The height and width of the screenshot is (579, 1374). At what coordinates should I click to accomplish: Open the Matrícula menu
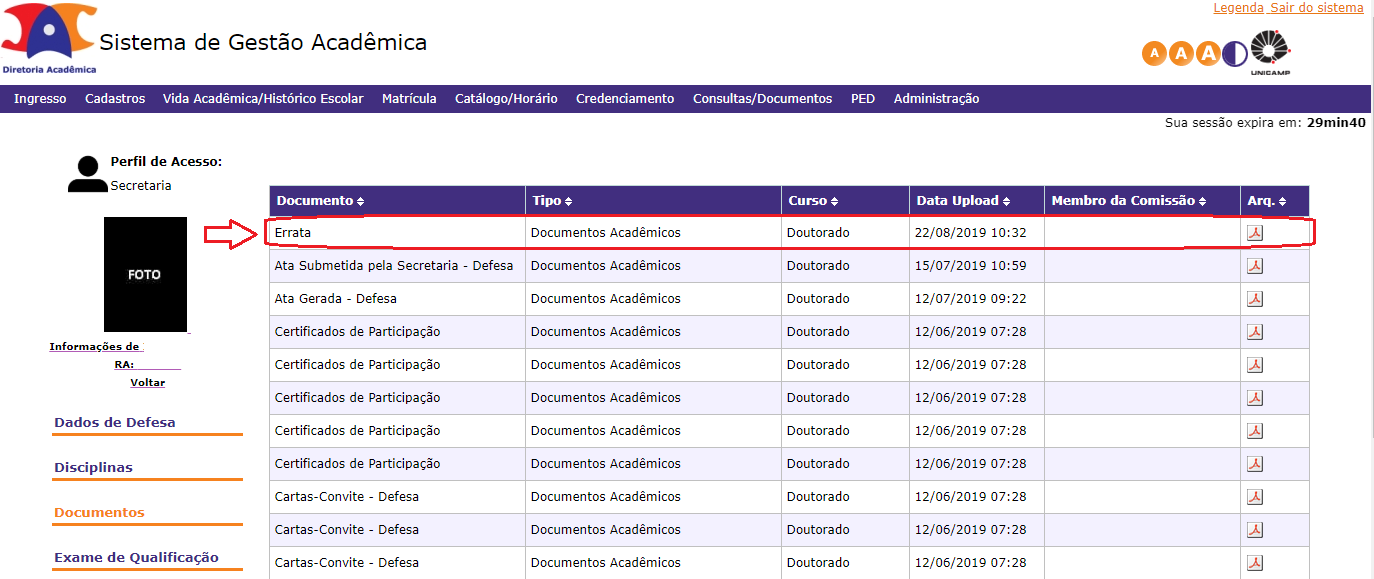click(409, 99)
